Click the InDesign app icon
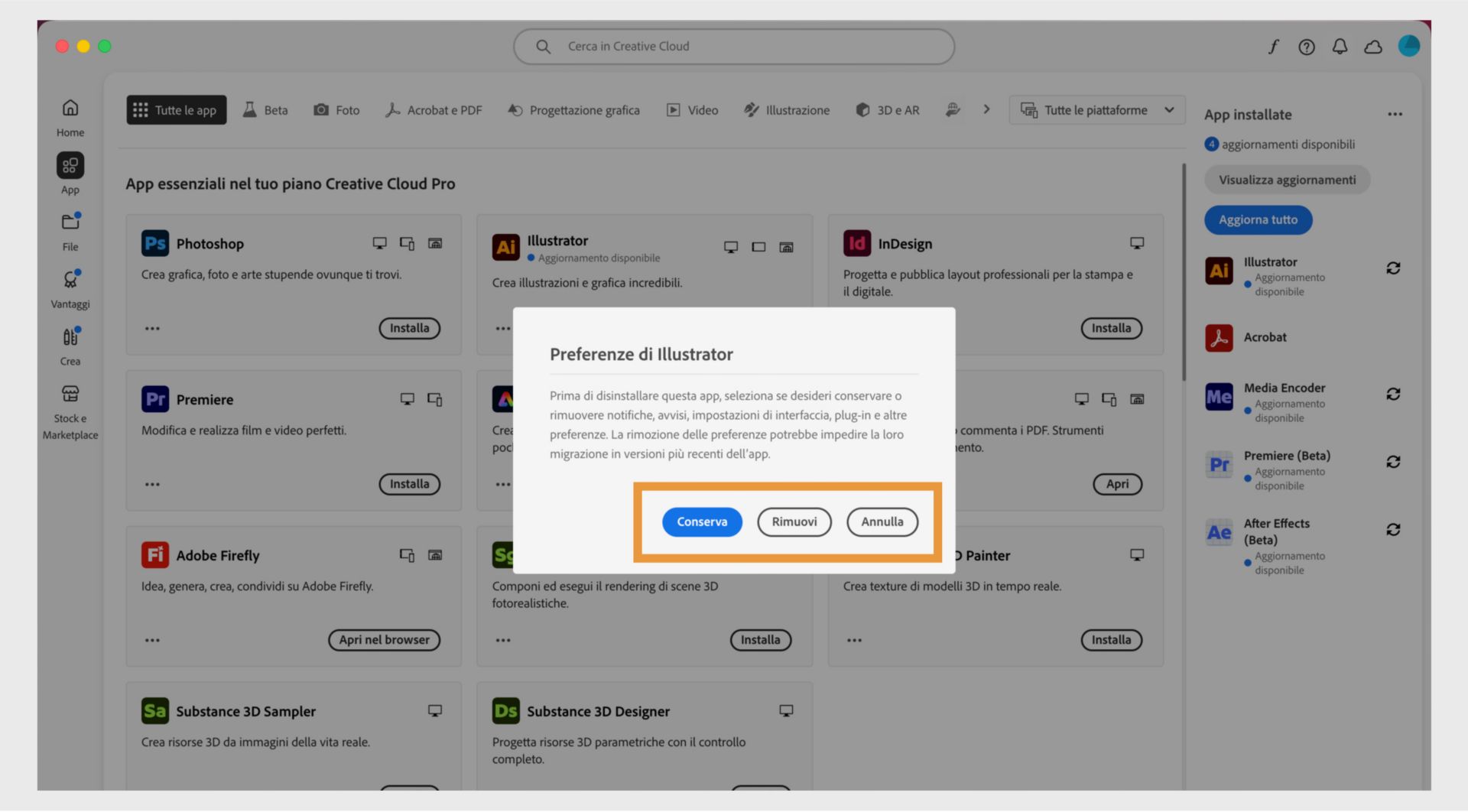1468x812 pixels. click(x=857, y=243)
